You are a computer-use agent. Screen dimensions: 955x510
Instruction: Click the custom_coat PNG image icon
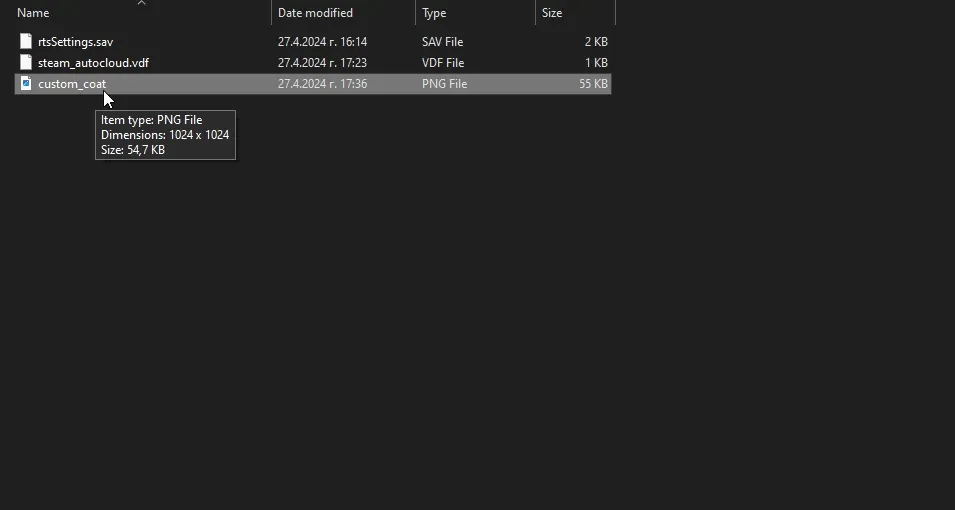27,84
